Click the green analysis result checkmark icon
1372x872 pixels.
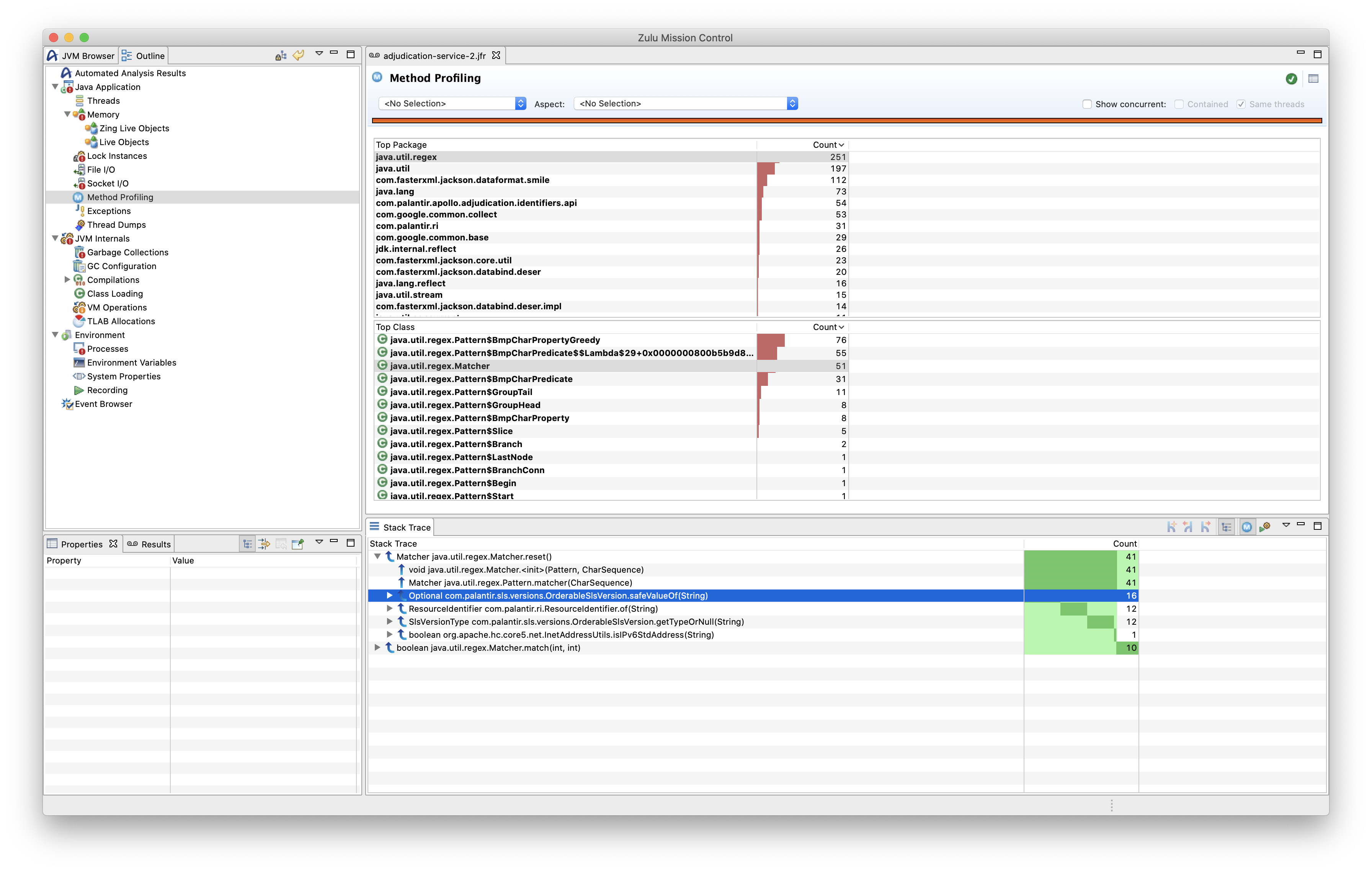[x=1292, y=79]
